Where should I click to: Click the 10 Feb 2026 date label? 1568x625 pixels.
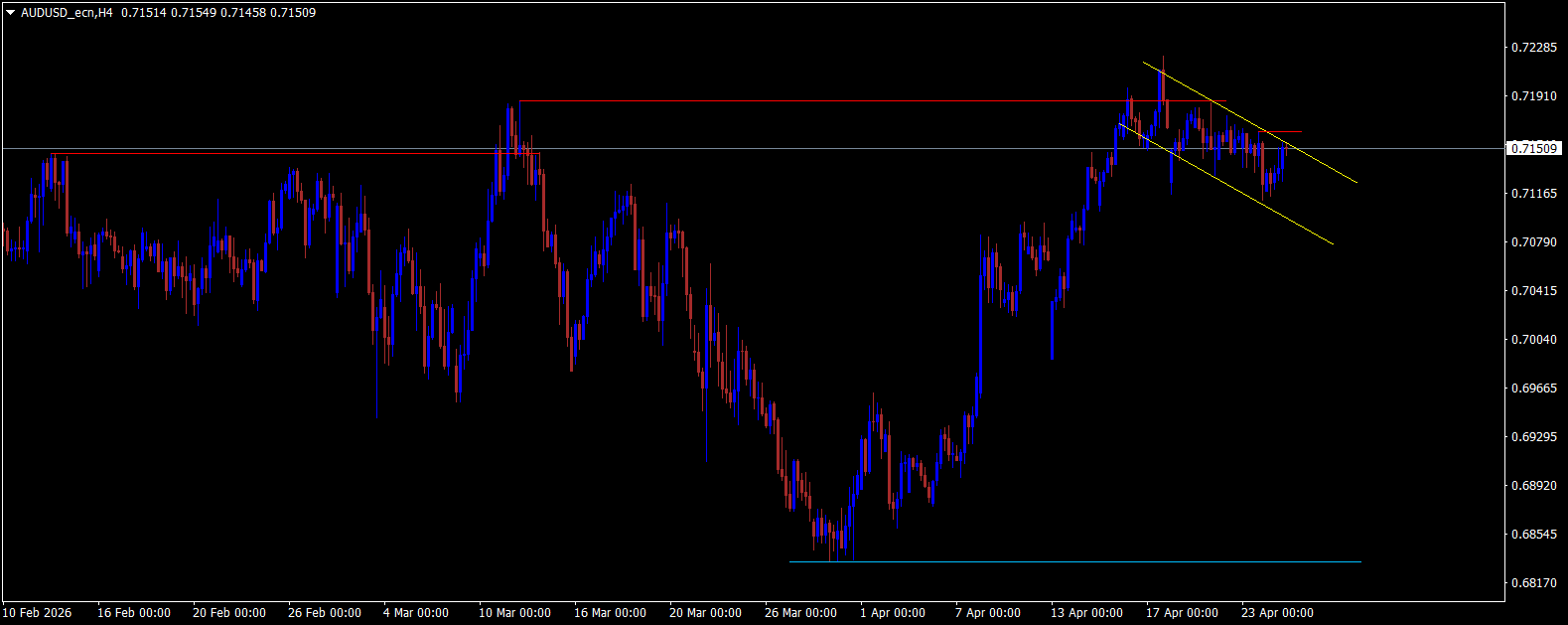39,613
